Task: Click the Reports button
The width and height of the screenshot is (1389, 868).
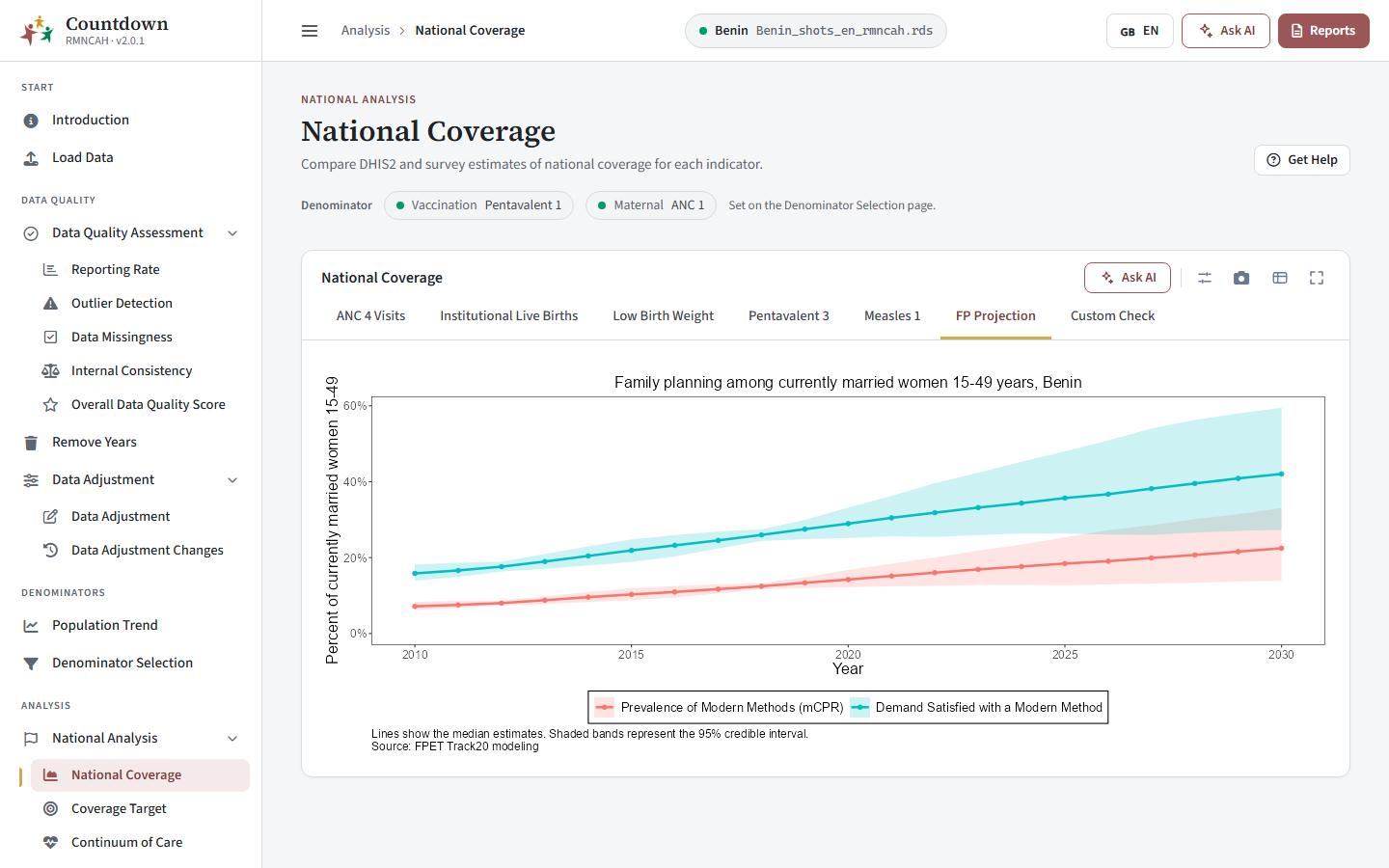Action: click(x=1323, y=31)
